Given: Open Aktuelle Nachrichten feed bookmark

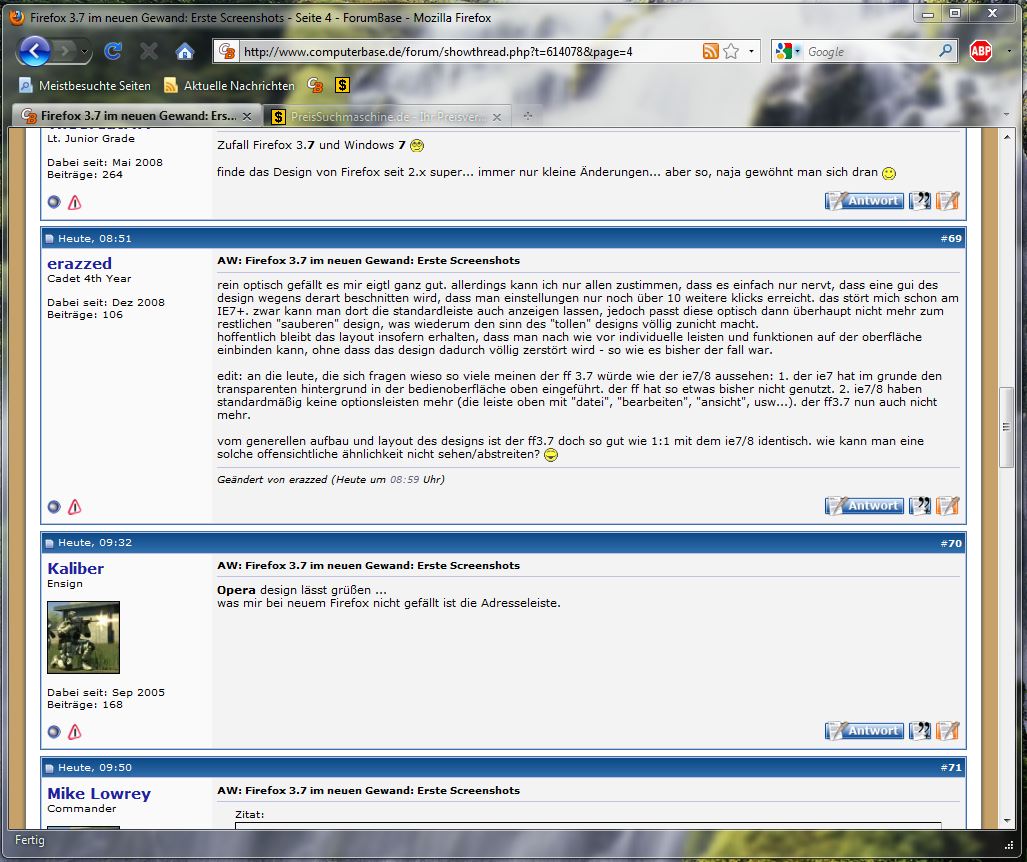Looking at the screenshot, I should (x=229, y=85).
